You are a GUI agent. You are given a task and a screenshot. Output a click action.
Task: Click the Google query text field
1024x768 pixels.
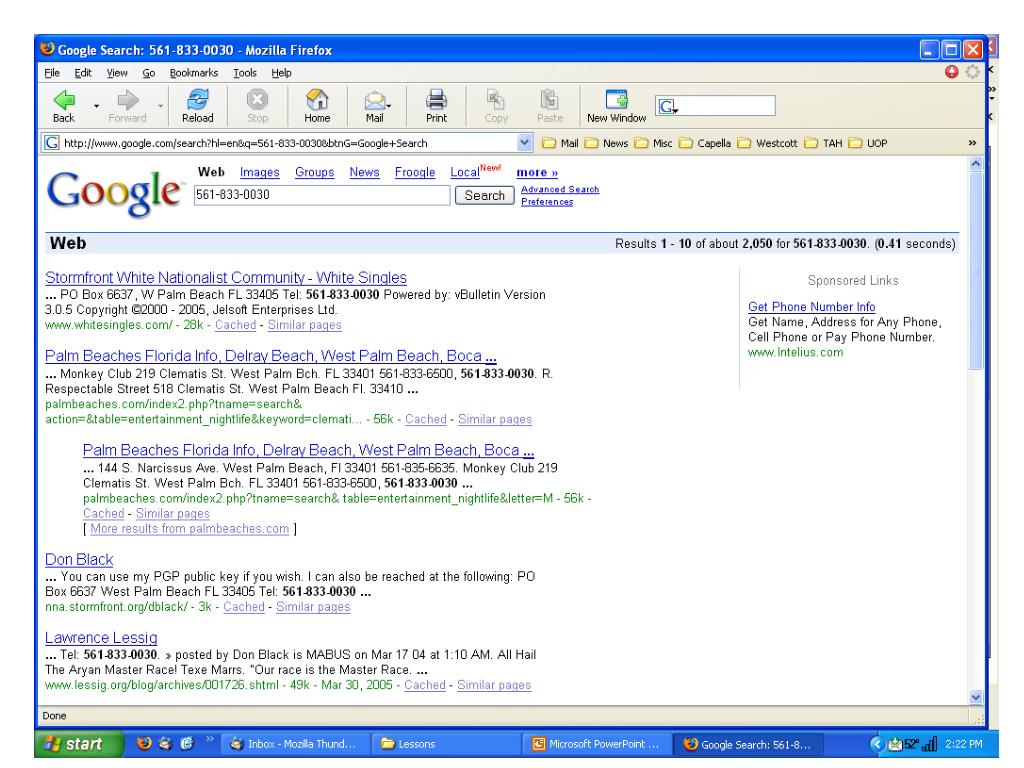point(322,195)
